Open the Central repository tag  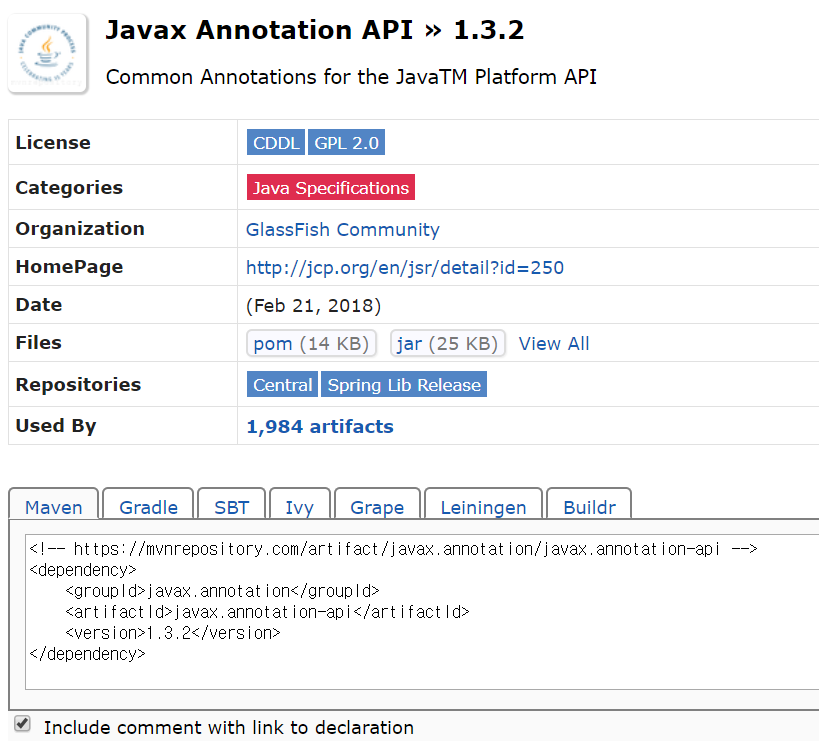pos(282,384)
